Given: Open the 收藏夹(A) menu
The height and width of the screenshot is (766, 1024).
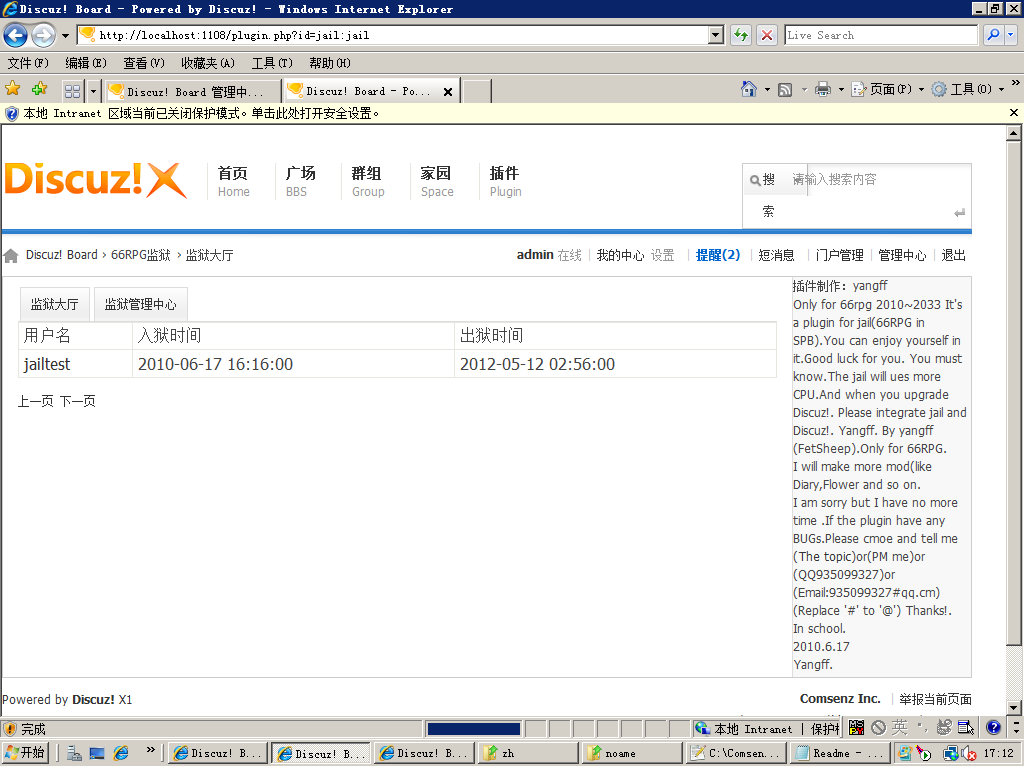Looking at the screenshot, I should [x=208, y=63].
